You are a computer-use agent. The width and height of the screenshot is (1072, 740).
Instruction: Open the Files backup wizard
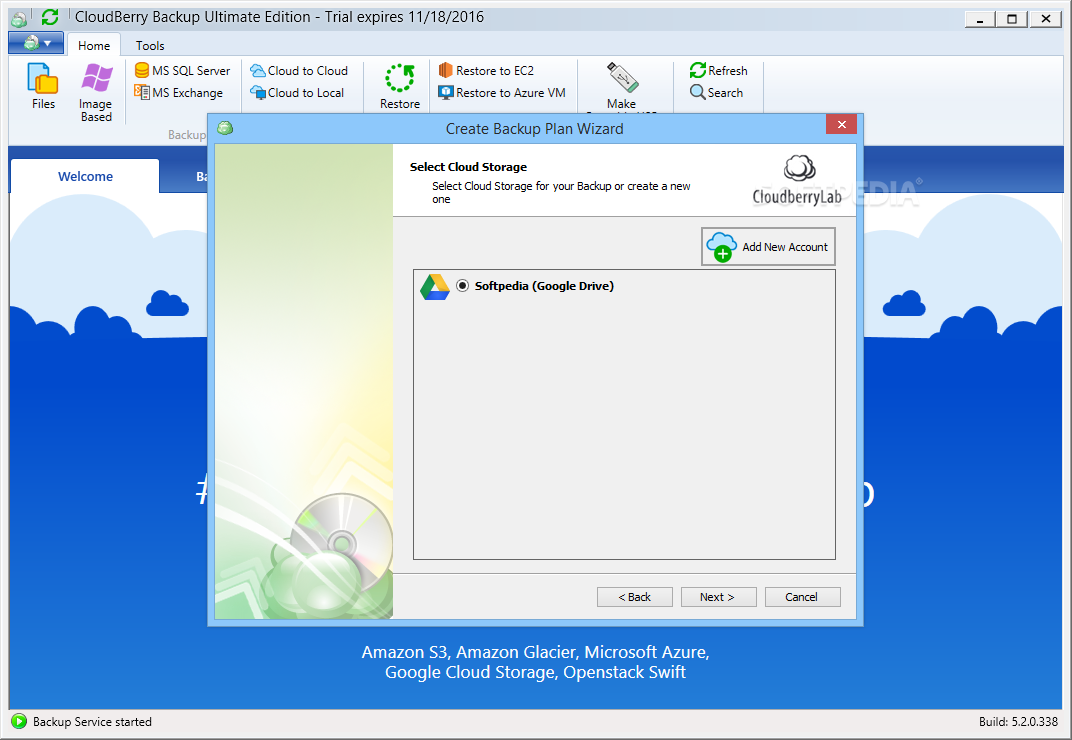click(43, 86)
